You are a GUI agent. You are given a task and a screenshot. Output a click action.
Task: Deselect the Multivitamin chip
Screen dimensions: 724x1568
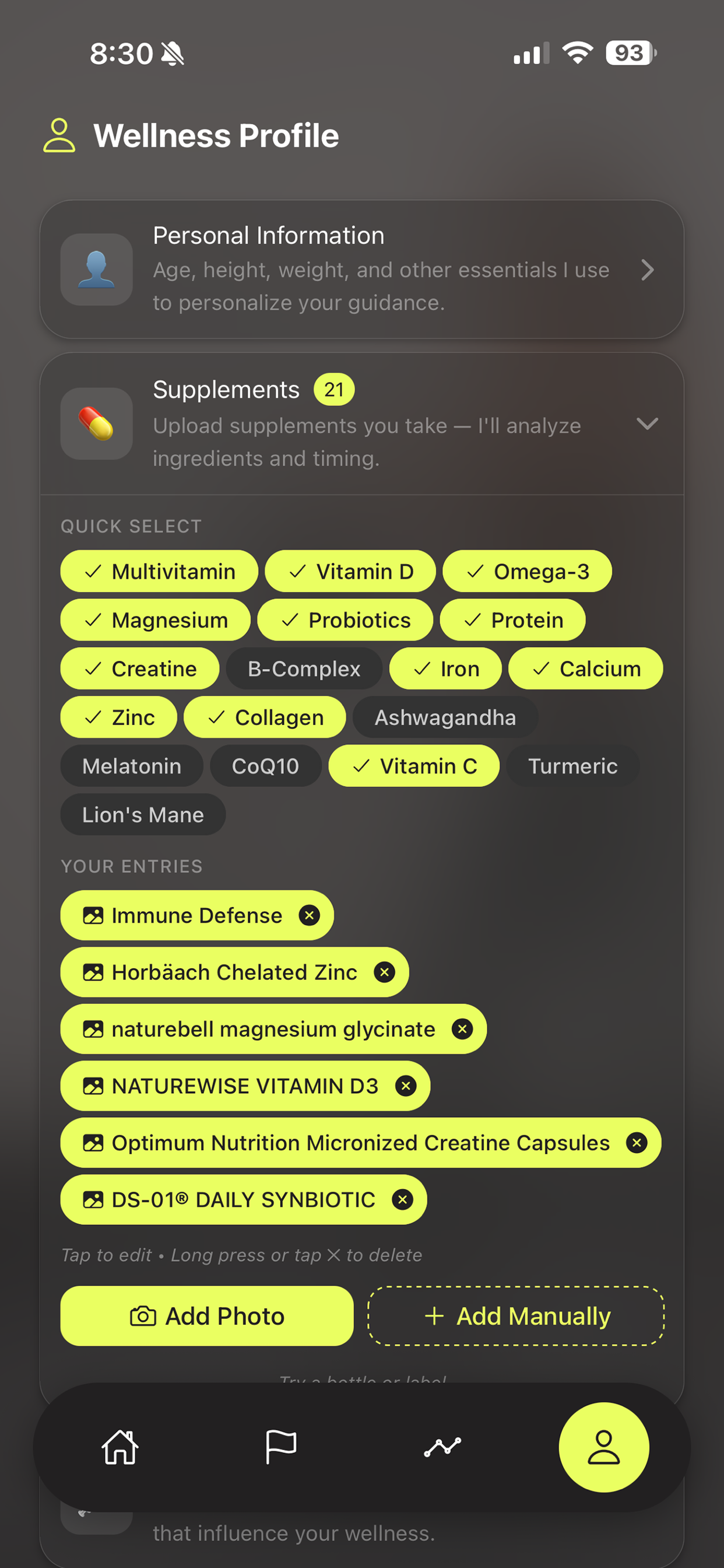pyautogui.click(x=159, y=571)
